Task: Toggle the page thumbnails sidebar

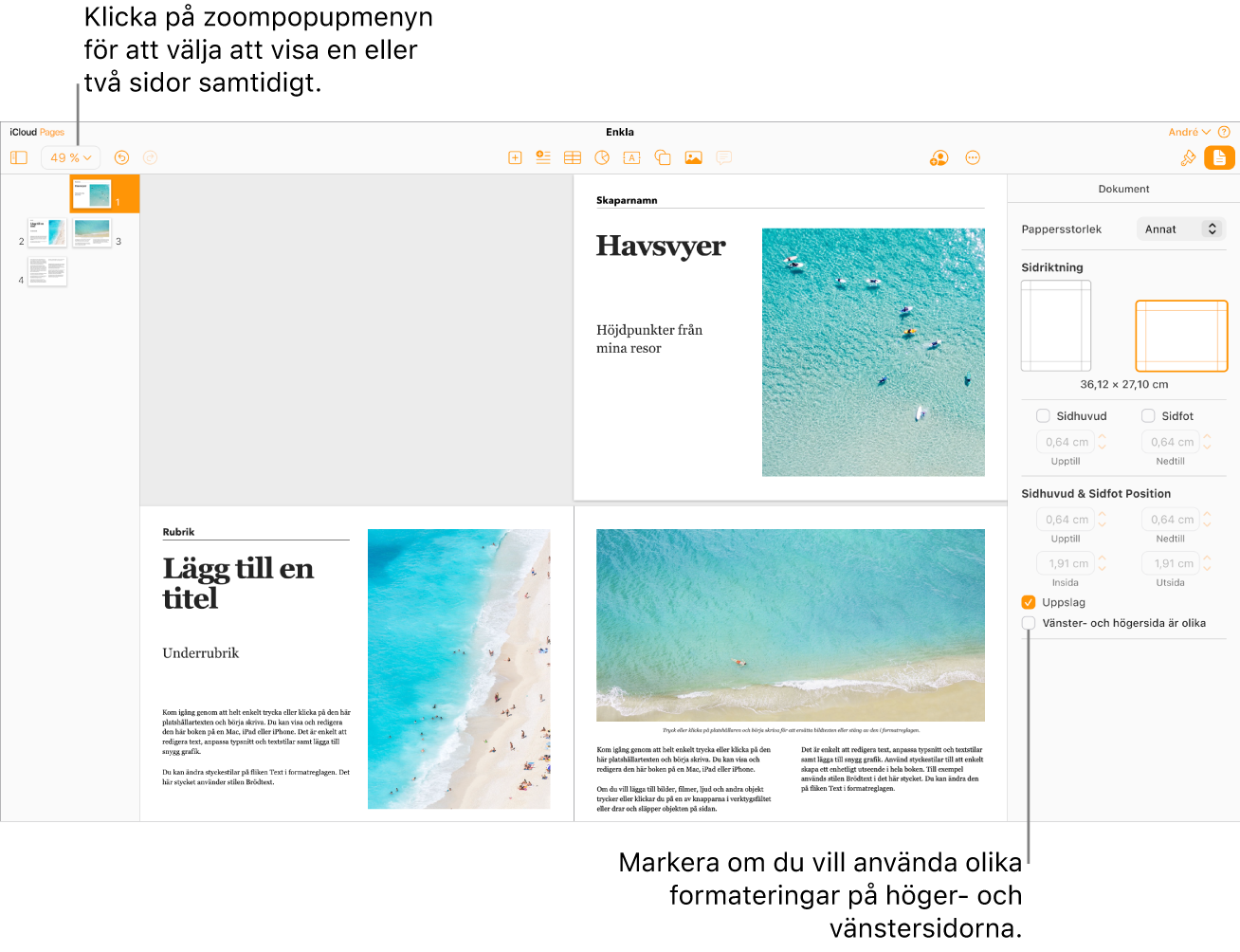Action: point(19,157)
